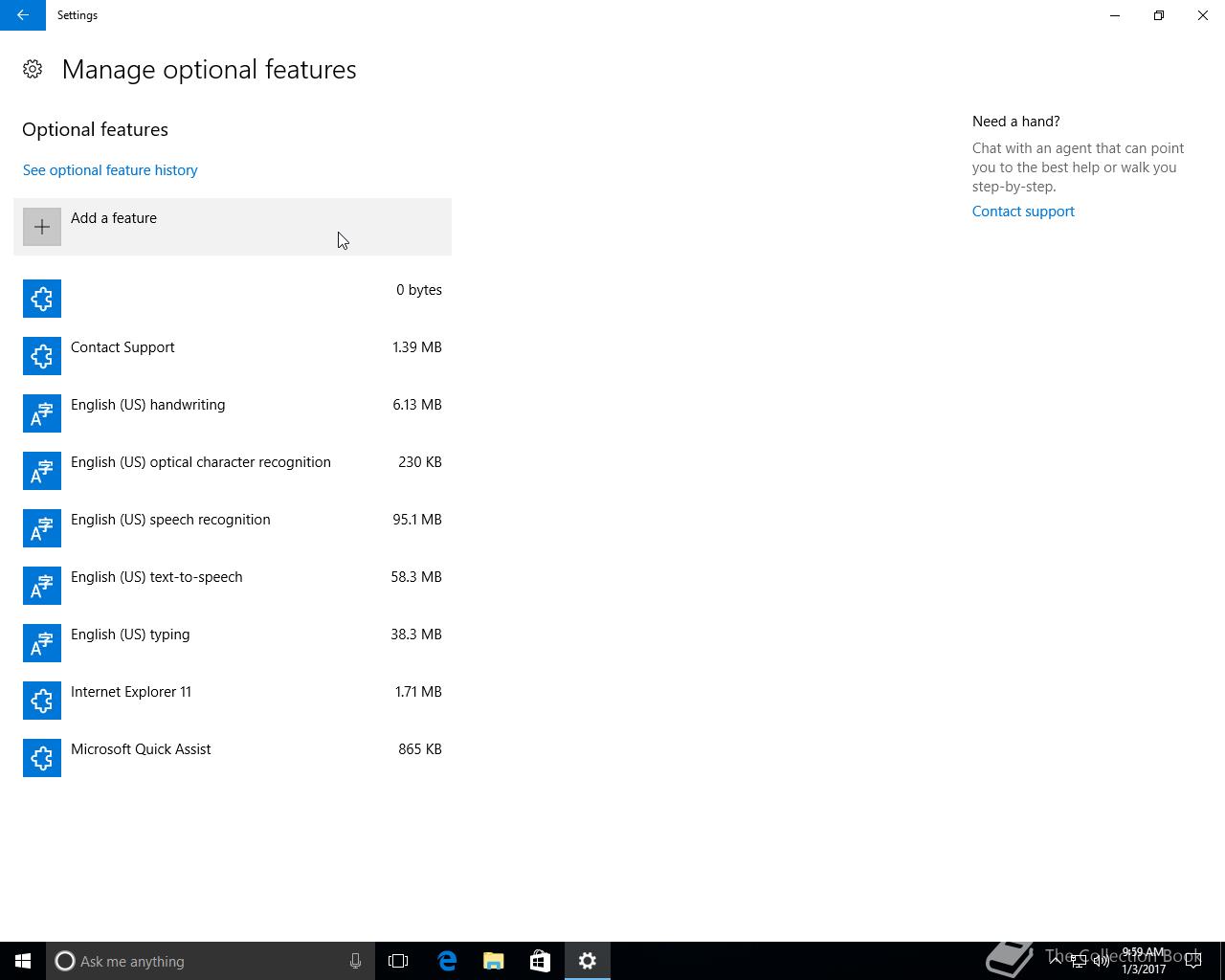Click the 6.13 MB size value
The image size is (1225, 980).
(417, 405)
